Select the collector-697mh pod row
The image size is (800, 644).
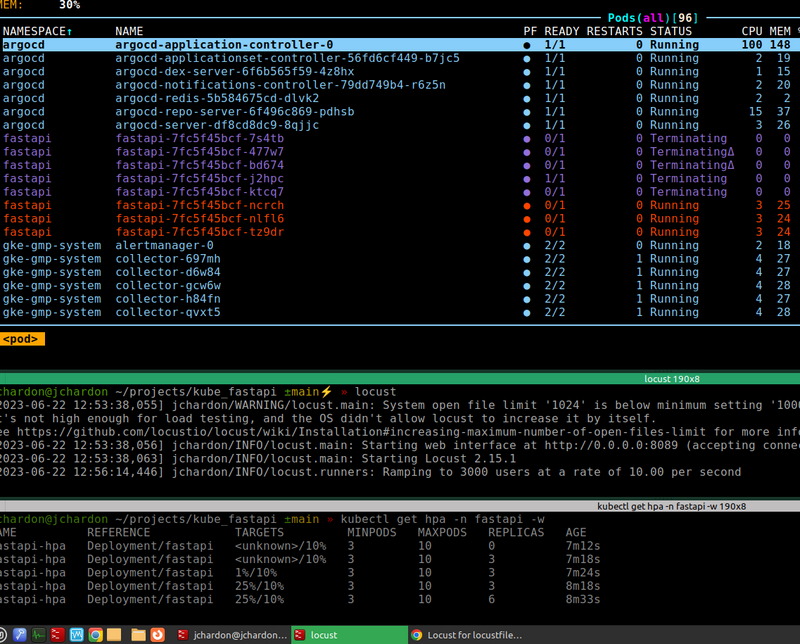(x=400, y=259)
